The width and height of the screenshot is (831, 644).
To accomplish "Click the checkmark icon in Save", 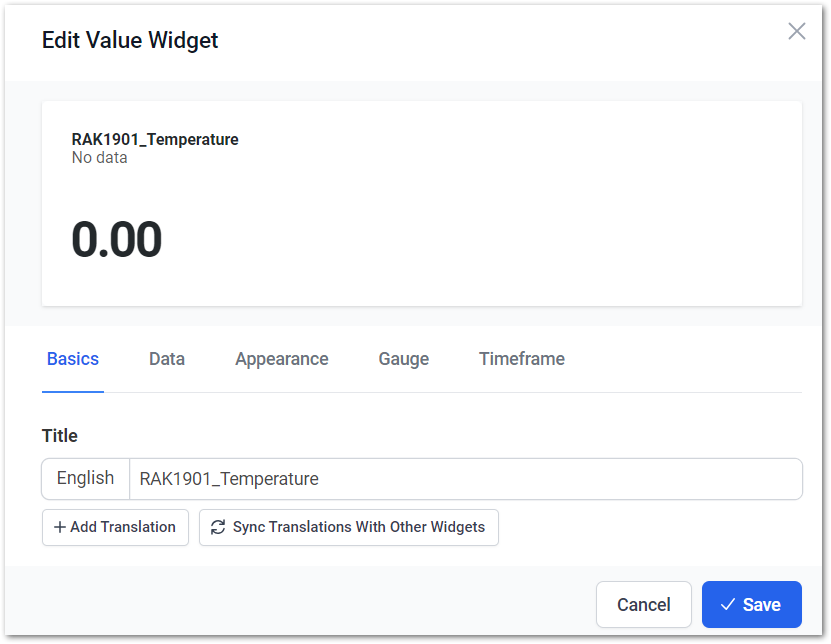I will [728, 604].
